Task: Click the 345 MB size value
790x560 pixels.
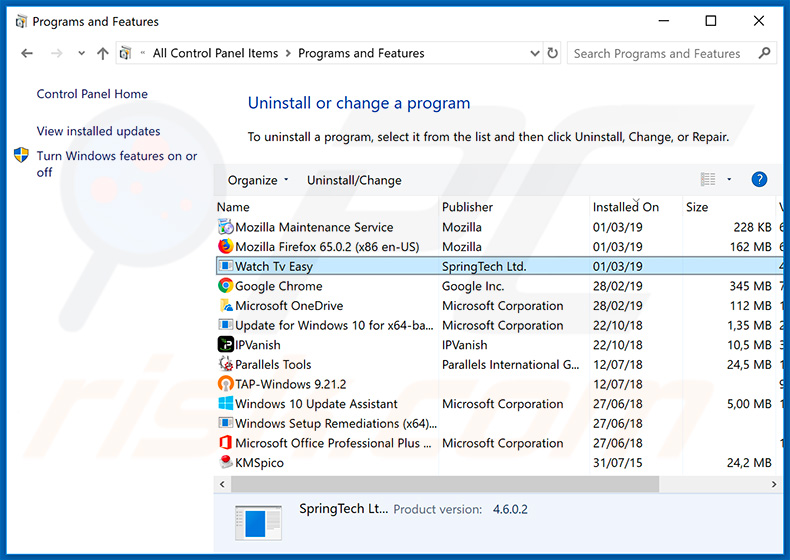Action: (x=750, y=286)
